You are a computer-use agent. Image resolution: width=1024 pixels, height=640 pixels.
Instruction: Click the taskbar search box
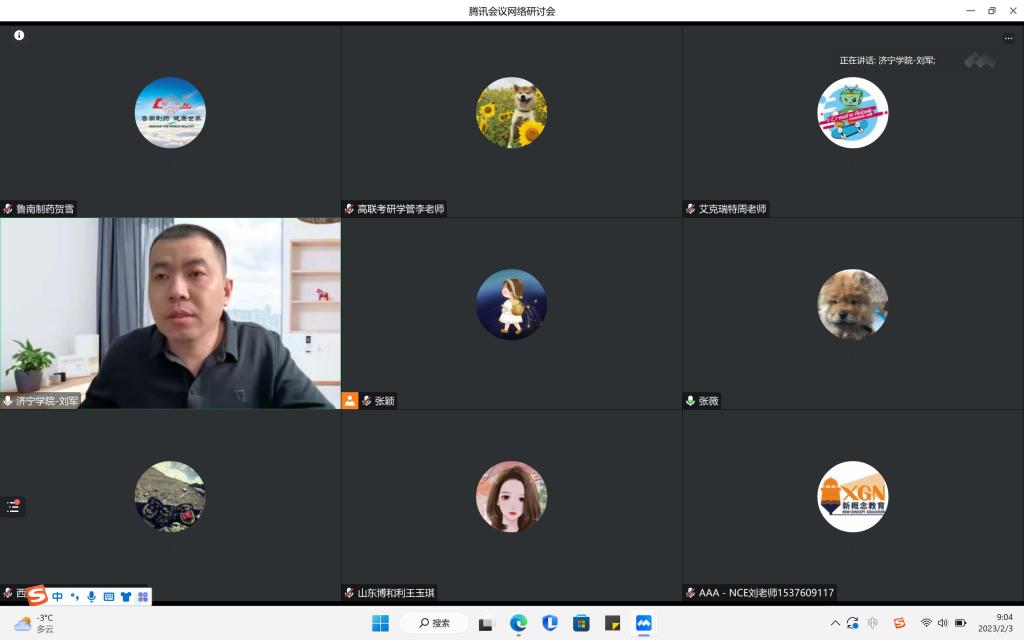tap(434, 623)
